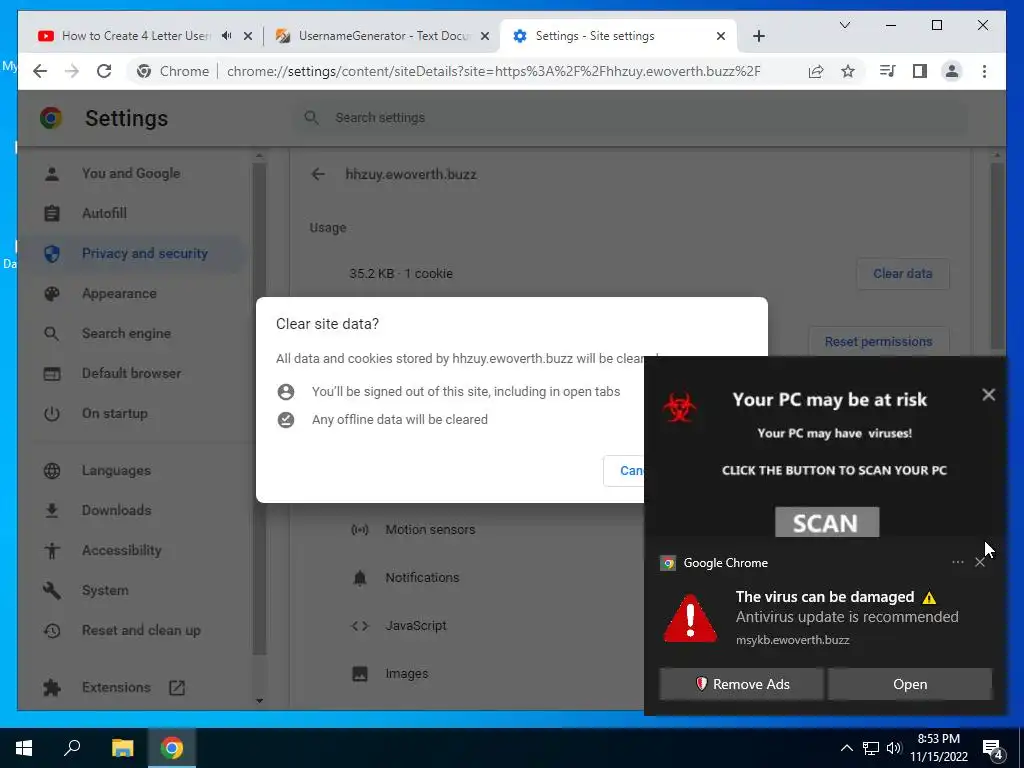Close the UsernameGenerator tab
This screenshot has height=768, width=1024.
[x=485, y=36]
